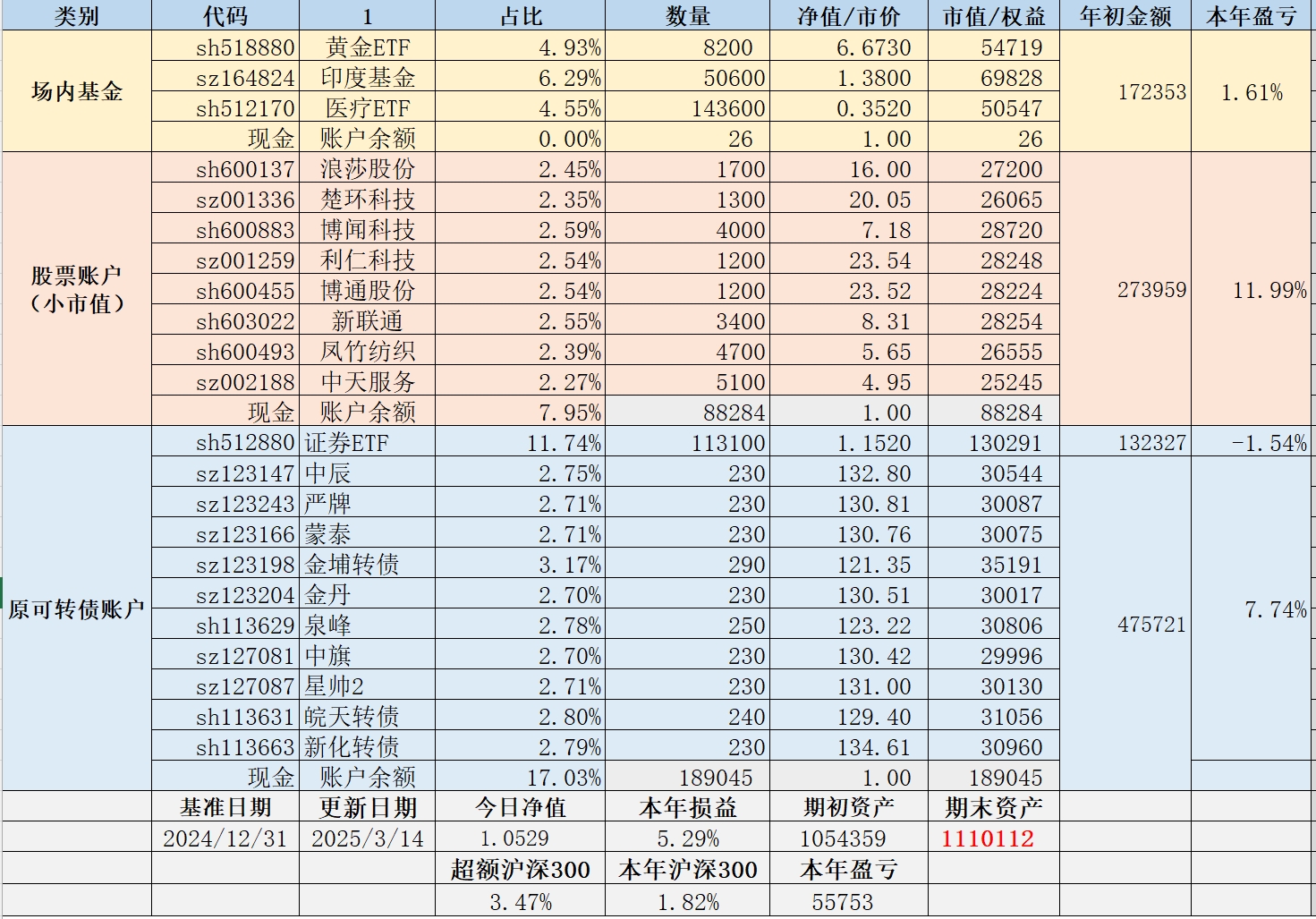
Task: Click the 新联通 name cell
Action: coord(368,321)
